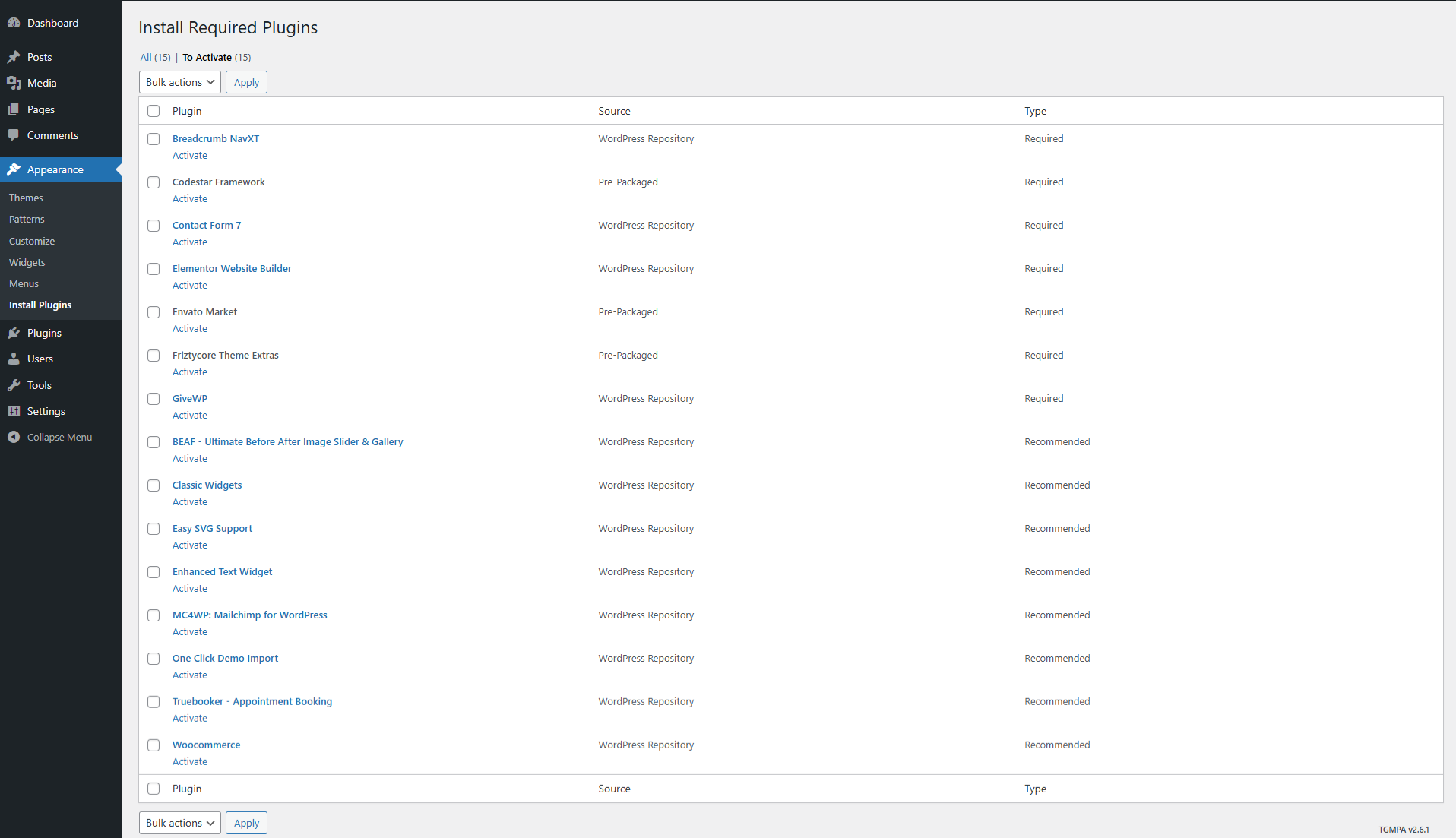Viewport: 1456px width, 838px height.
Task: Tick the Woocommerce plugin checkbox
Action: point(154,745)
